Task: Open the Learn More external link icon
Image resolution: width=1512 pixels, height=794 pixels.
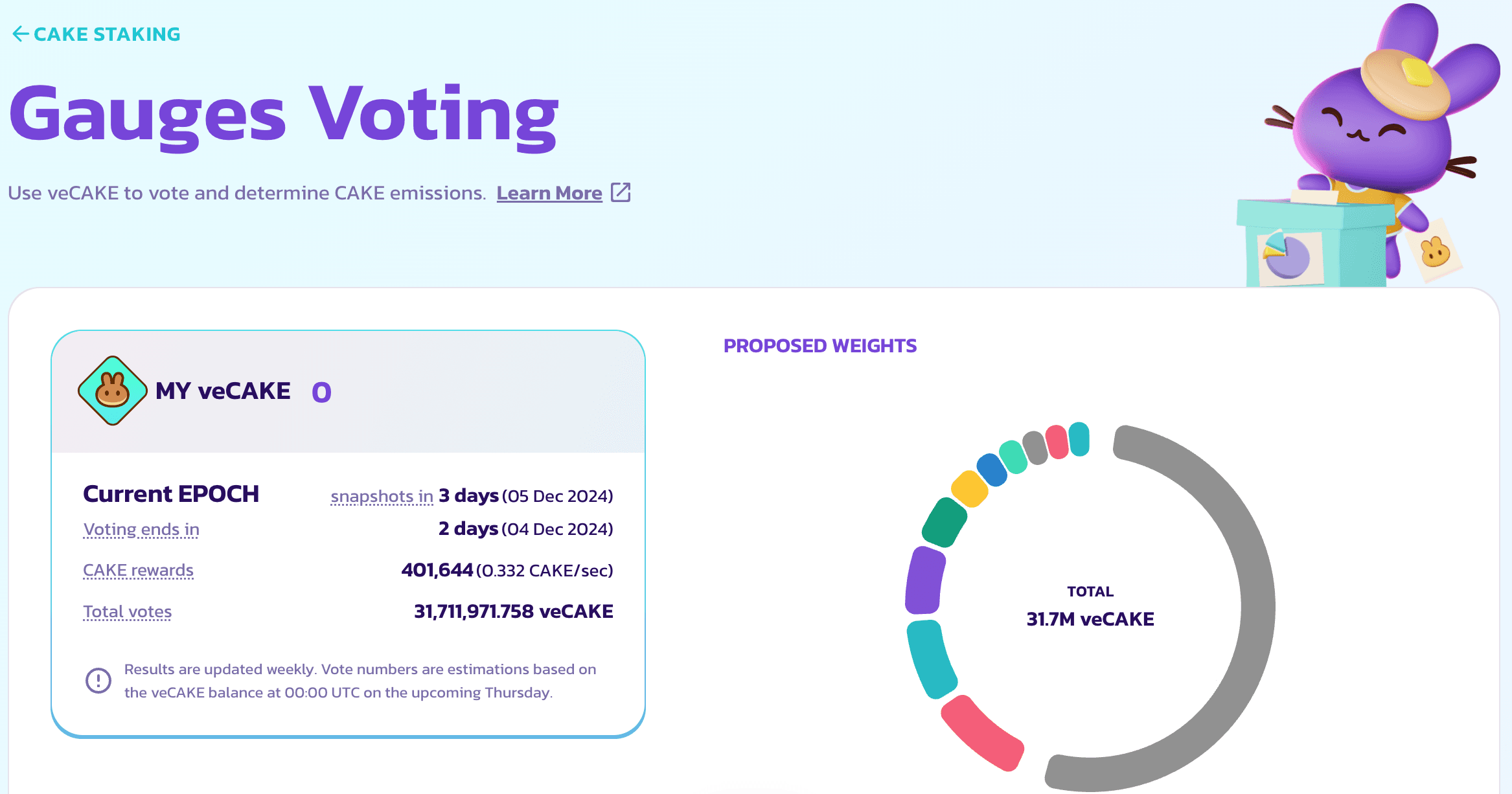Action: (x=621, y=192)
